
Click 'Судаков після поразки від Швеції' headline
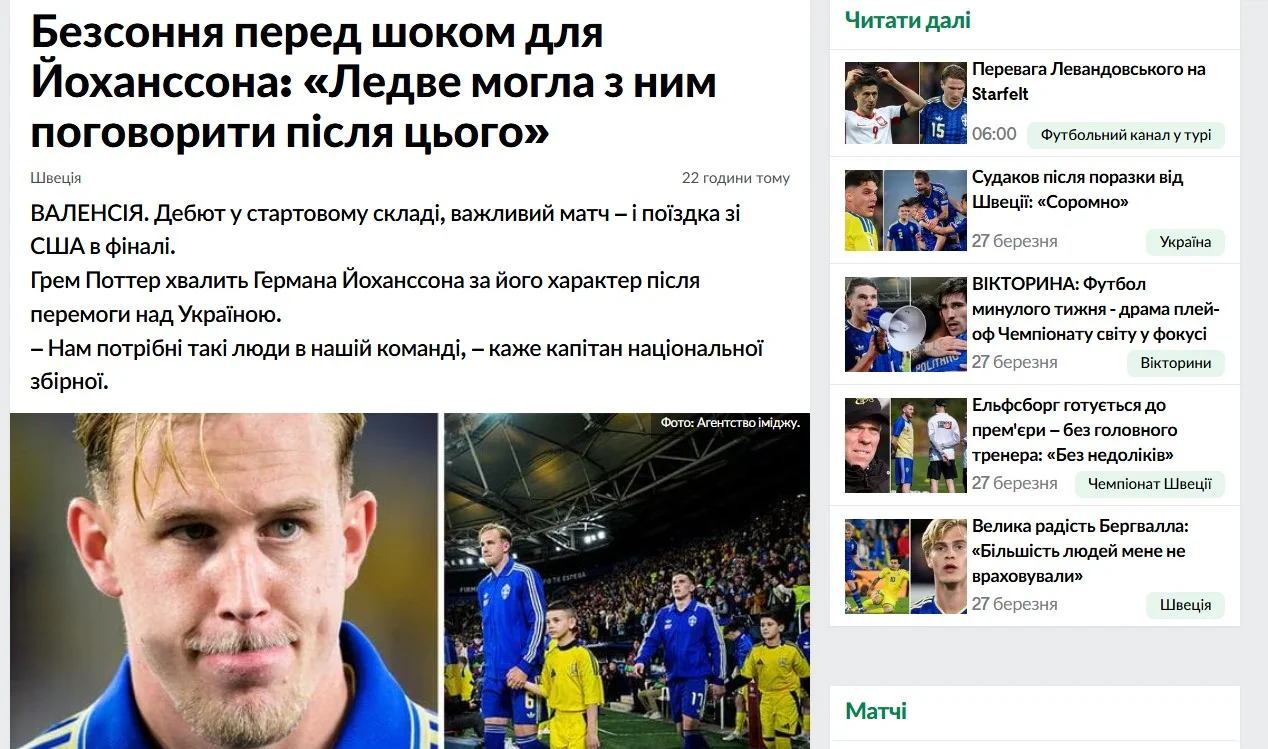pos(1077,189)
